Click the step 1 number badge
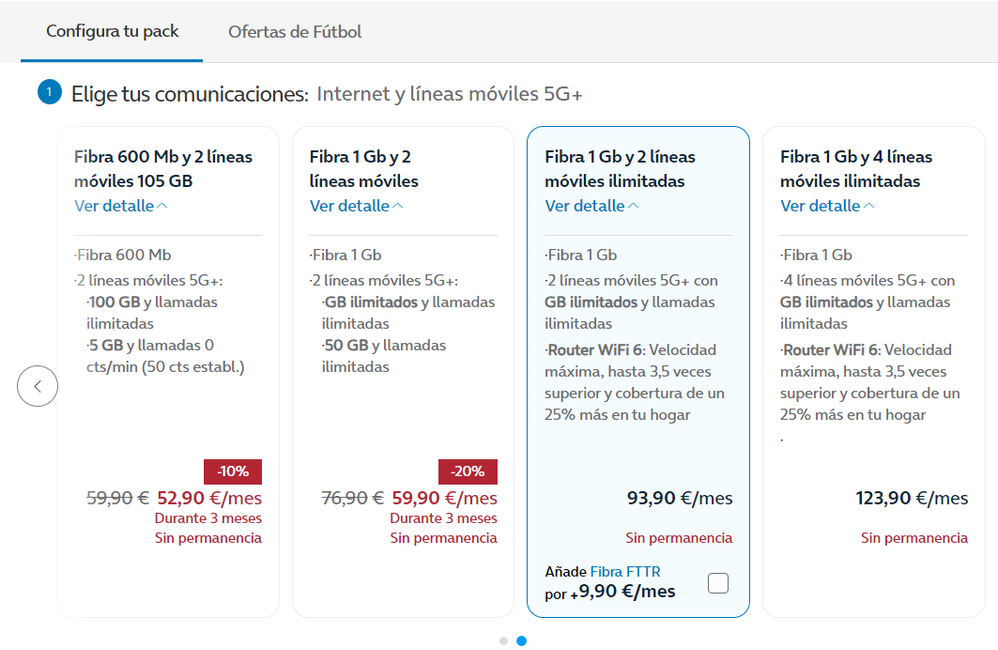 click(x=49, y=93)
